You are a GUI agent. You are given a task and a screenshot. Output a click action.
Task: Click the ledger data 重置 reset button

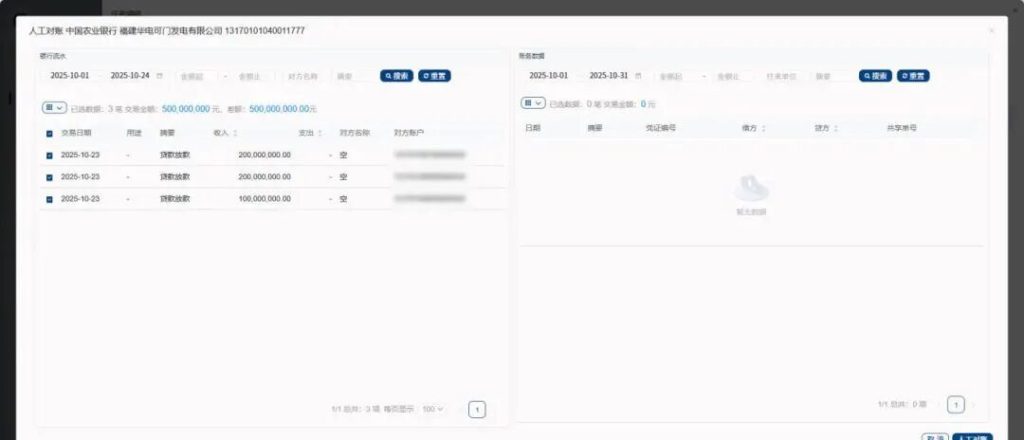[913, 76]
